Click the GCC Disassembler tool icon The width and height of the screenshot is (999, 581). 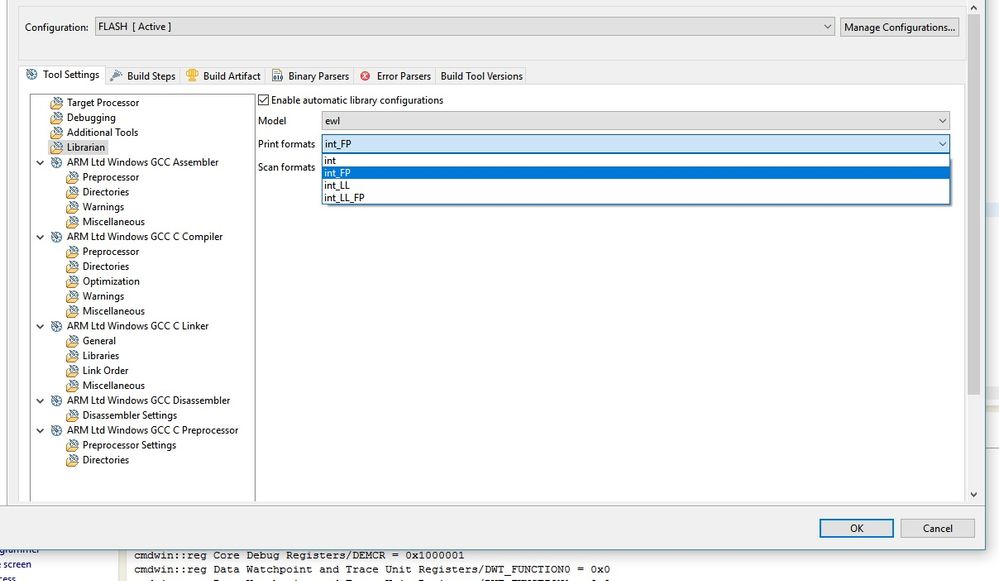(57, 401)
